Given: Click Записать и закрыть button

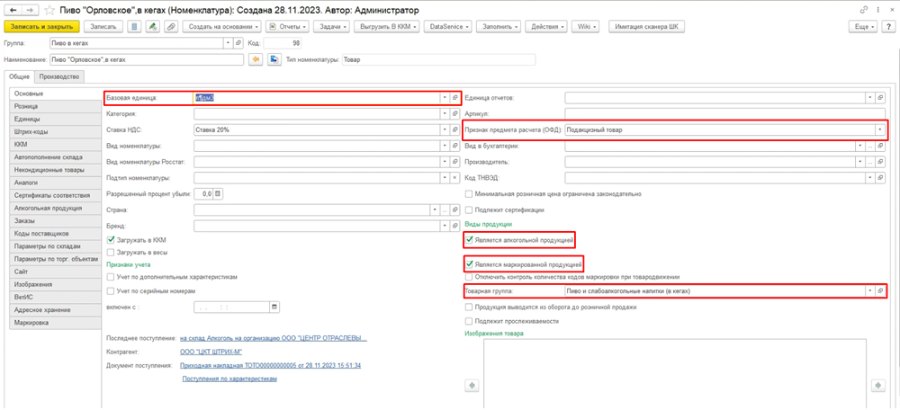Looking at the screenshot, I should (x=41, y=26).
